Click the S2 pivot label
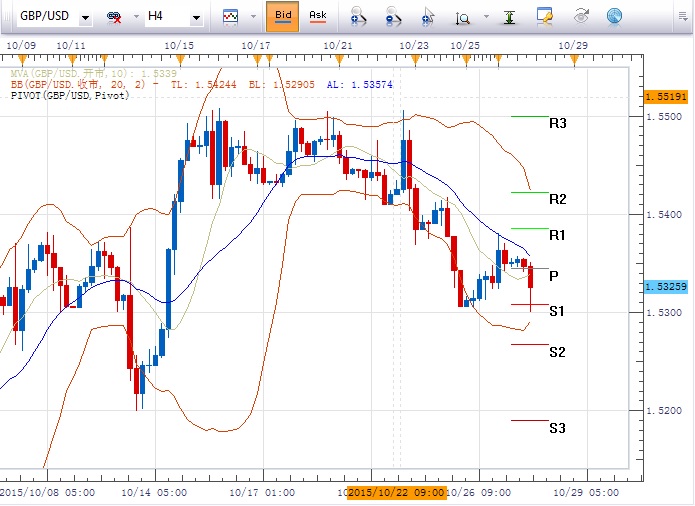 pyautogui.click(x=557, y=352)
